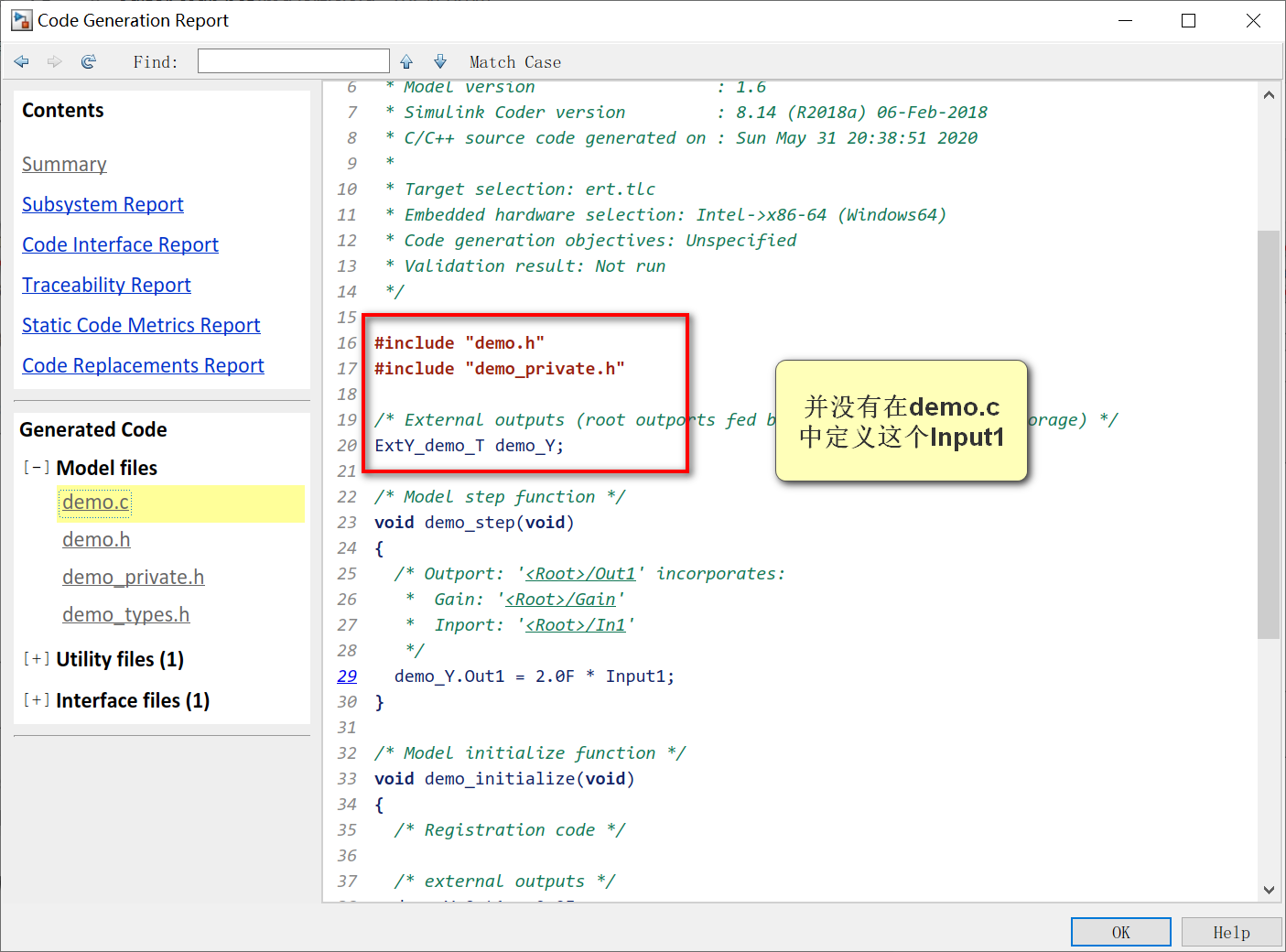
Task: Click the Simulink Coder version comment line
Action: click(686, 113)
